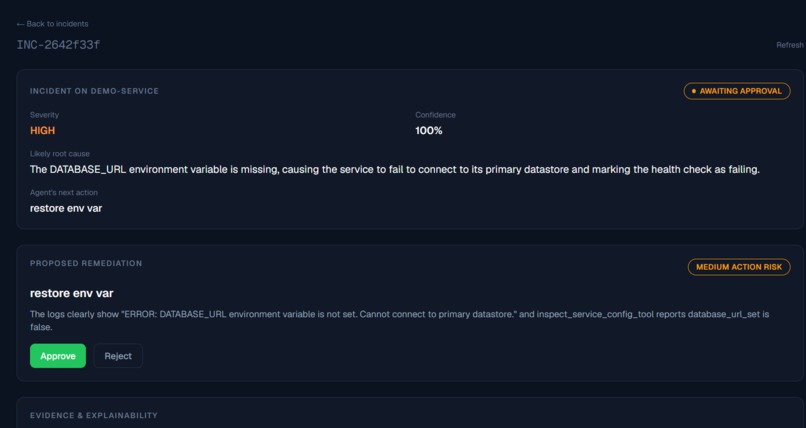
Task: Reject the proposed remediation
Action: 118,356
